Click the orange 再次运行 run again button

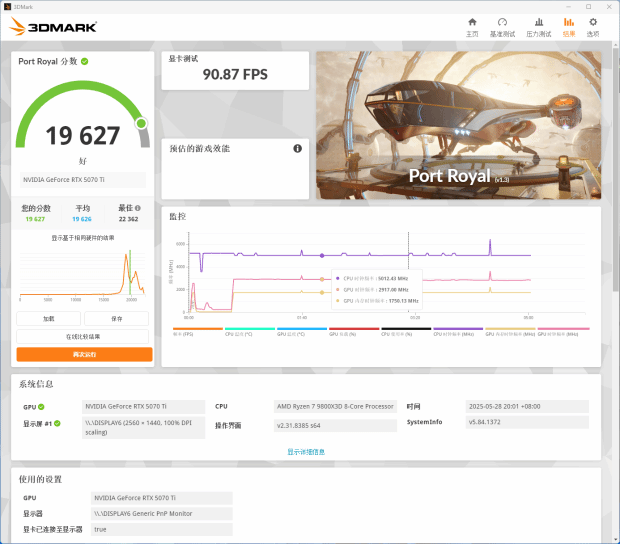coord(84,354)
